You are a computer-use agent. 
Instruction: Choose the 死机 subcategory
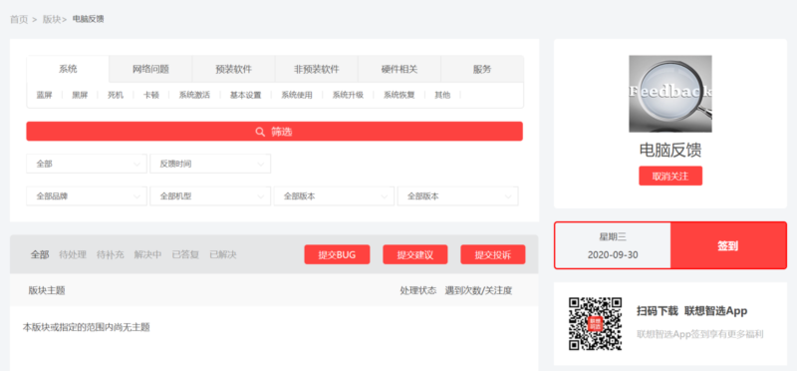[x=115, y=95]
